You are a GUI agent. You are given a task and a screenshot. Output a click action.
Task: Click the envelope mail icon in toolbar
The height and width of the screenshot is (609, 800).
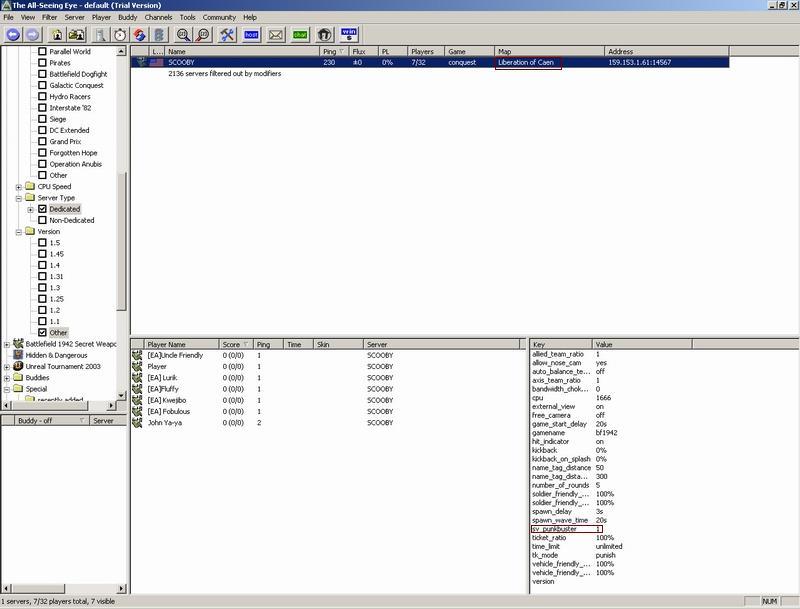pos(276,34)
